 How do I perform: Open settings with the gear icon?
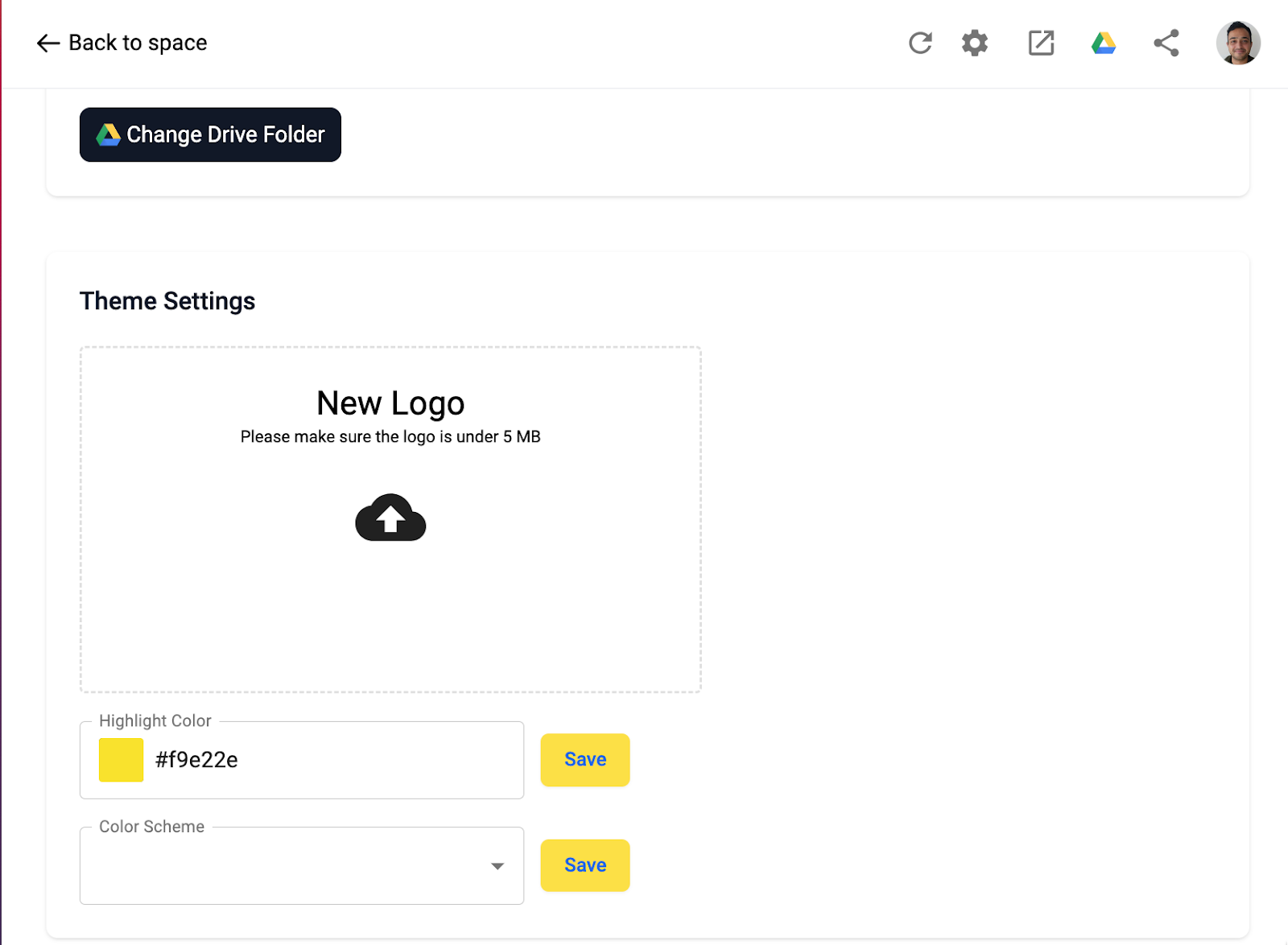[975, 43]
